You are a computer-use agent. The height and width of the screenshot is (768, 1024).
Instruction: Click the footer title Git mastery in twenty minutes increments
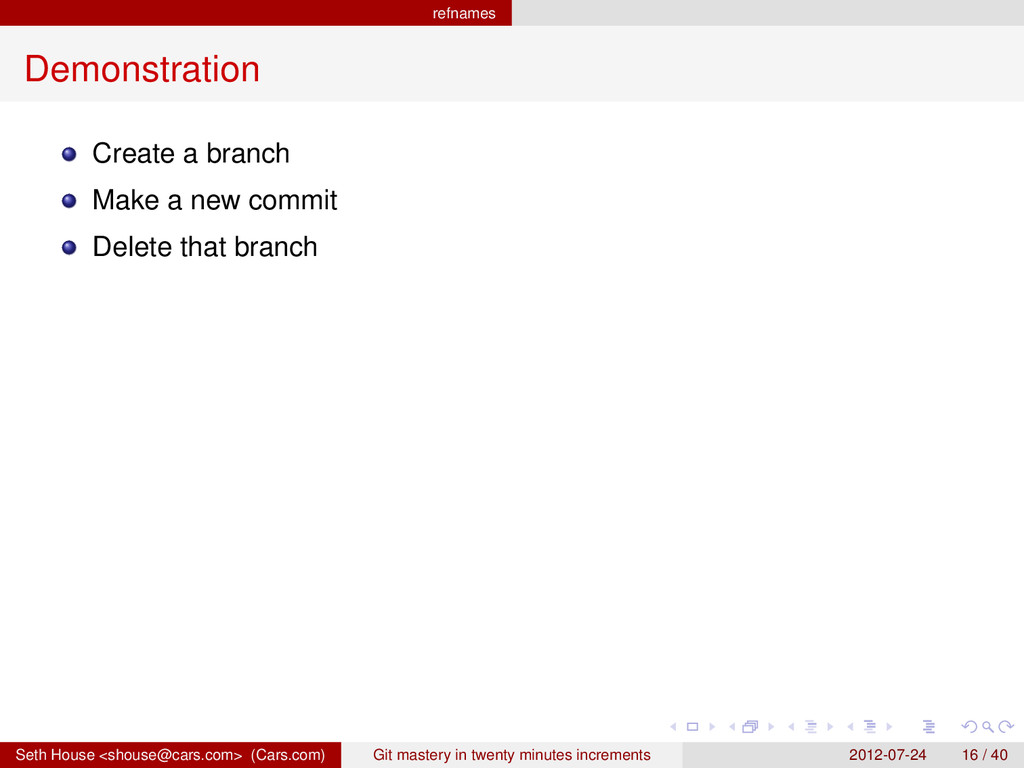click(x=511, y=755)
